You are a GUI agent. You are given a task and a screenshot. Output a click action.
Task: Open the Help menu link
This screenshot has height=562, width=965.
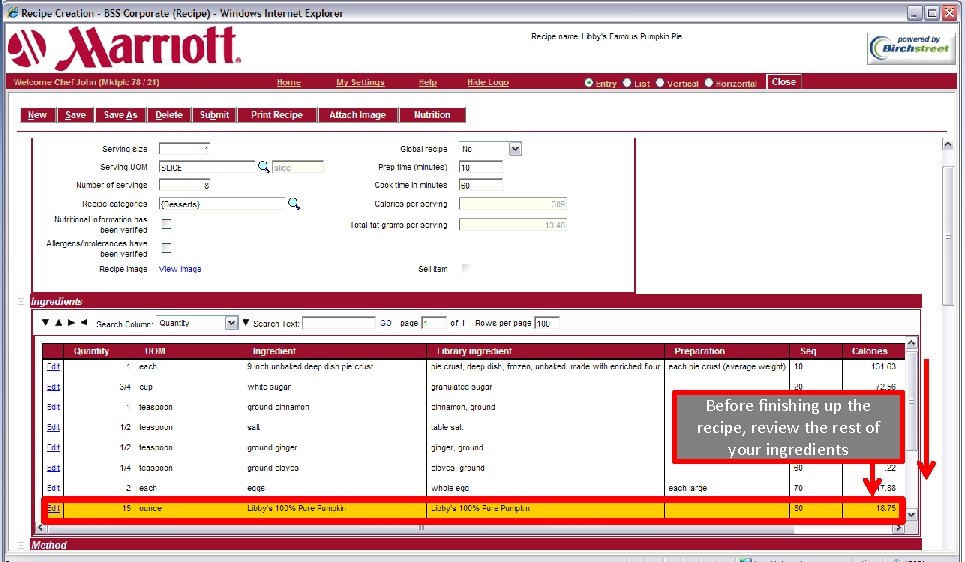click(x=428, y=82)
